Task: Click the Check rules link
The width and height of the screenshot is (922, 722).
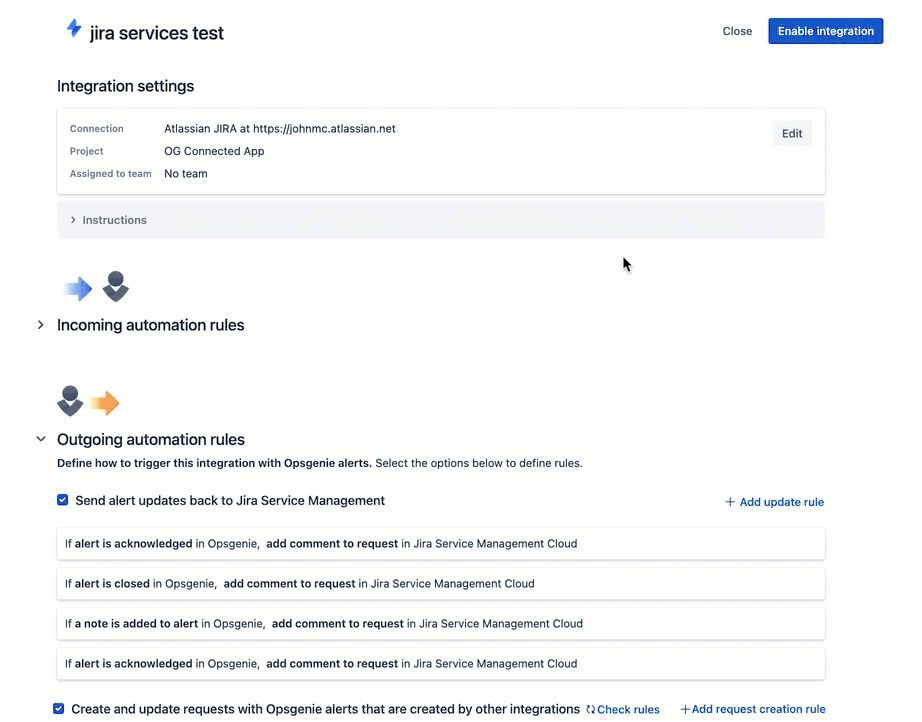Action: [x=628, y=710]
